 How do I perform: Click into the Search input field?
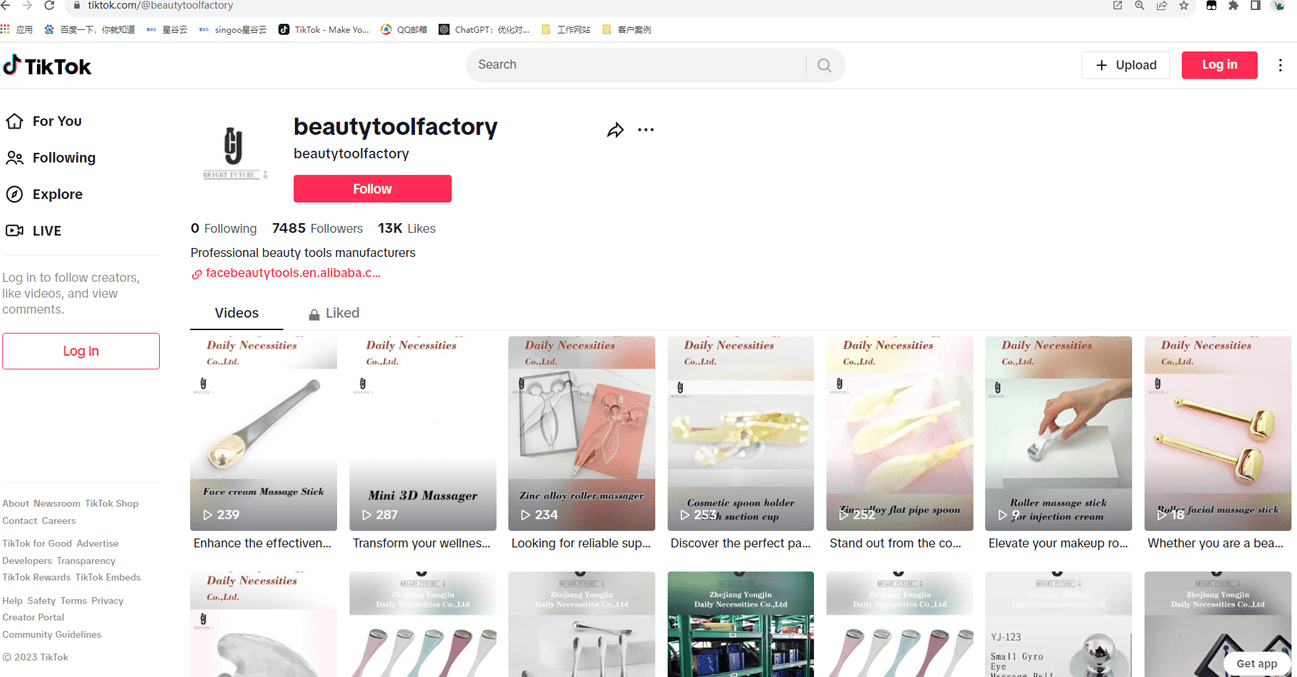[x=635, y=65]
